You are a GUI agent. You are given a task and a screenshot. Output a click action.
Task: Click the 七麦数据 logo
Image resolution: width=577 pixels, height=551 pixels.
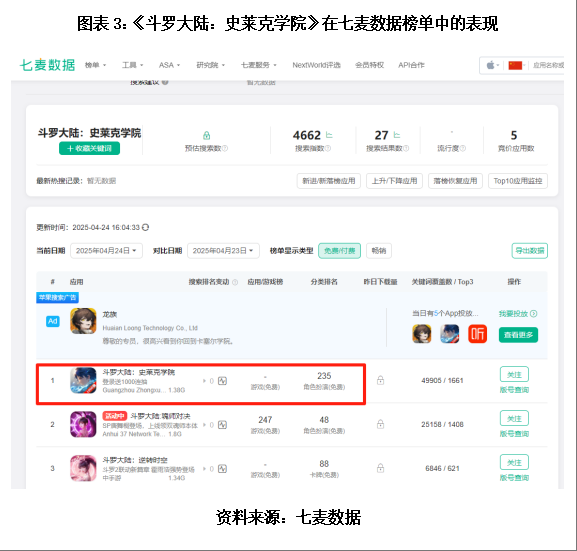coord(47,65)
